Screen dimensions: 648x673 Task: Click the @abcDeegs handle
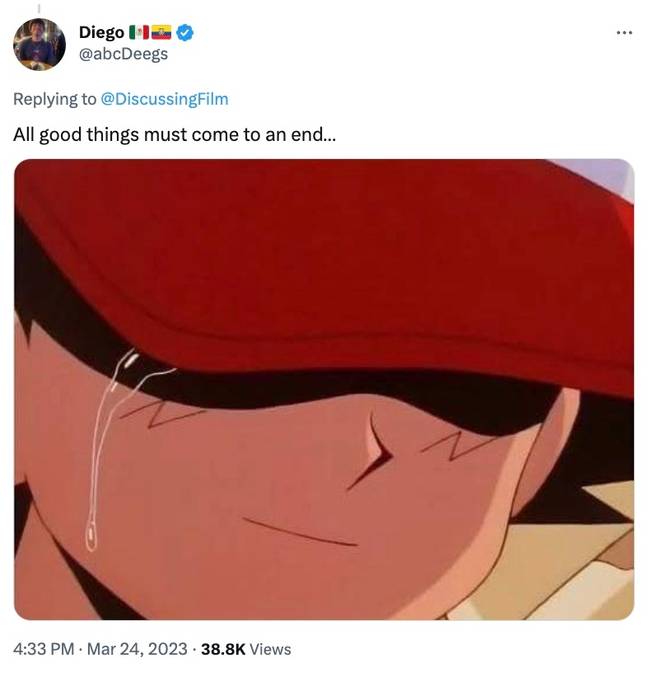point(123,54)
